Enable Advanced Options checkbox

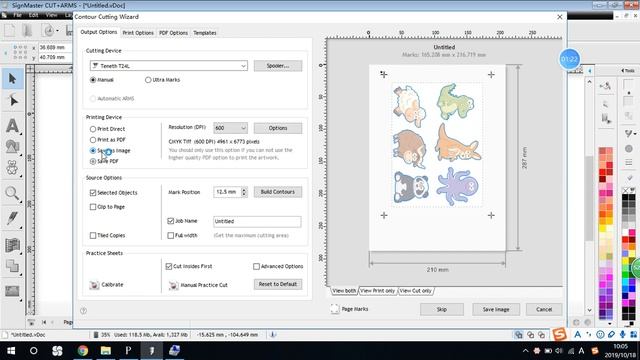coord(256,266)
